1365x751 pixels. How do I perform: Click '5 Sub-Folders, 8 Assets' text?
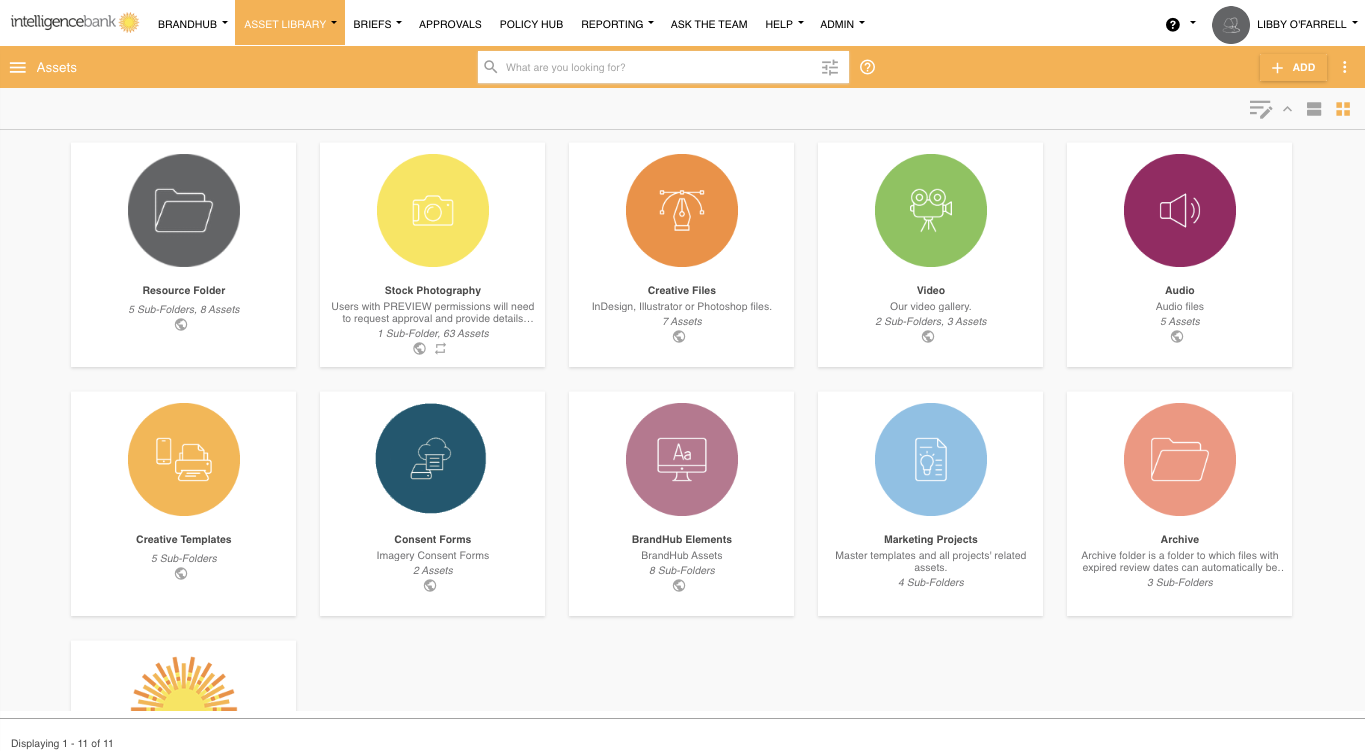tap(184, 310)
